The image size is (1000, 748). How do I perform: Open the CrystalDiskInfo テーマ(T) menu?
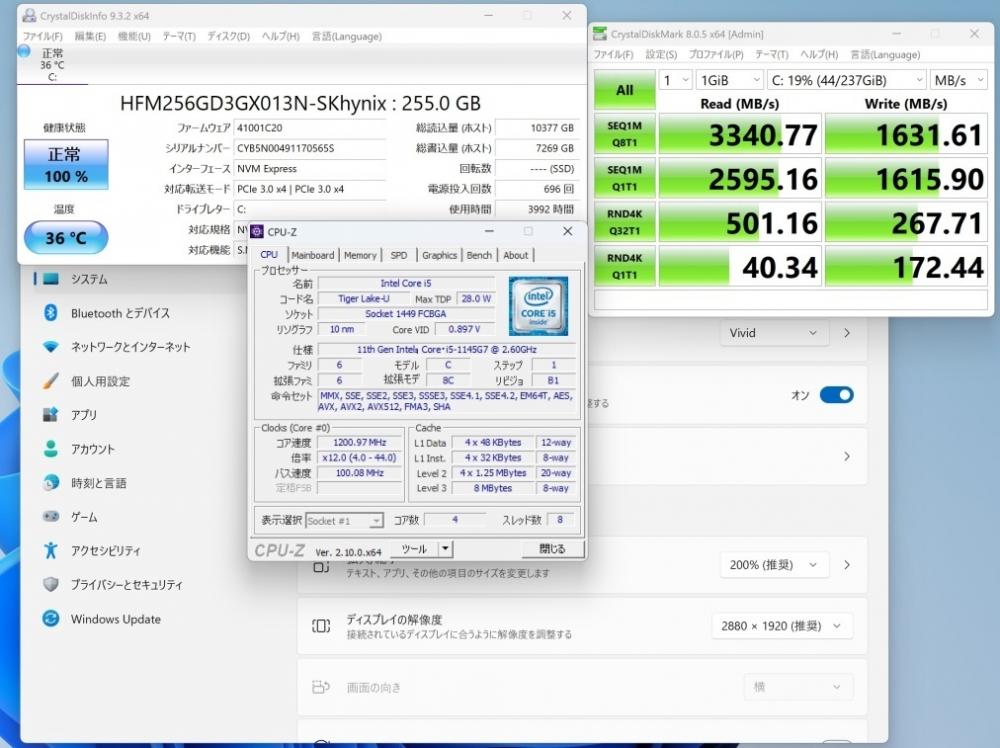179,36
